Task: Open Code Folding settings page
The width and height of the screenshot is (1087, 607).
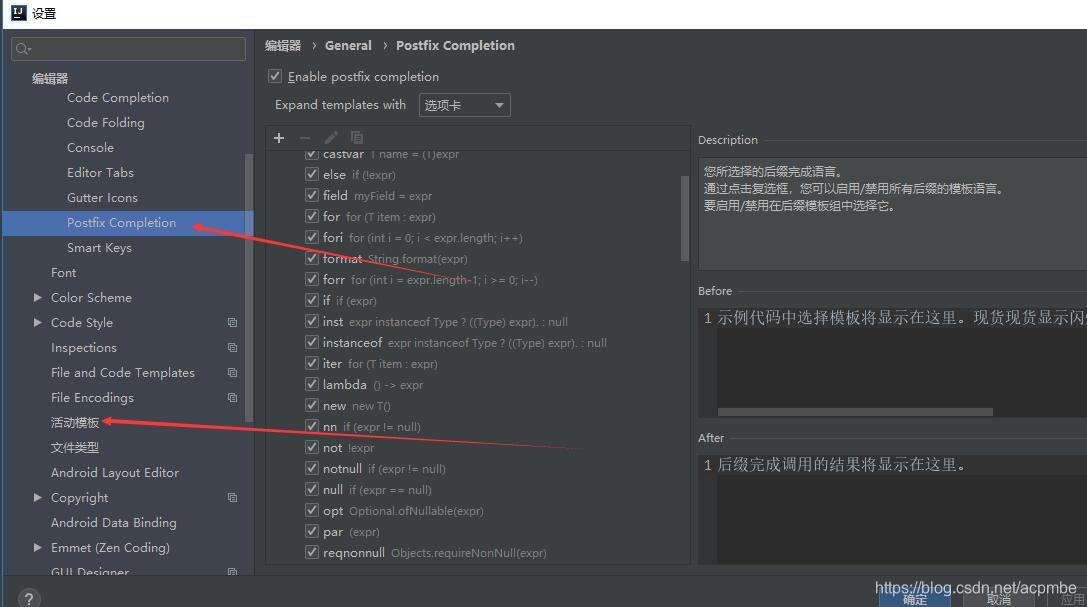Action: [x=105, y=123]
